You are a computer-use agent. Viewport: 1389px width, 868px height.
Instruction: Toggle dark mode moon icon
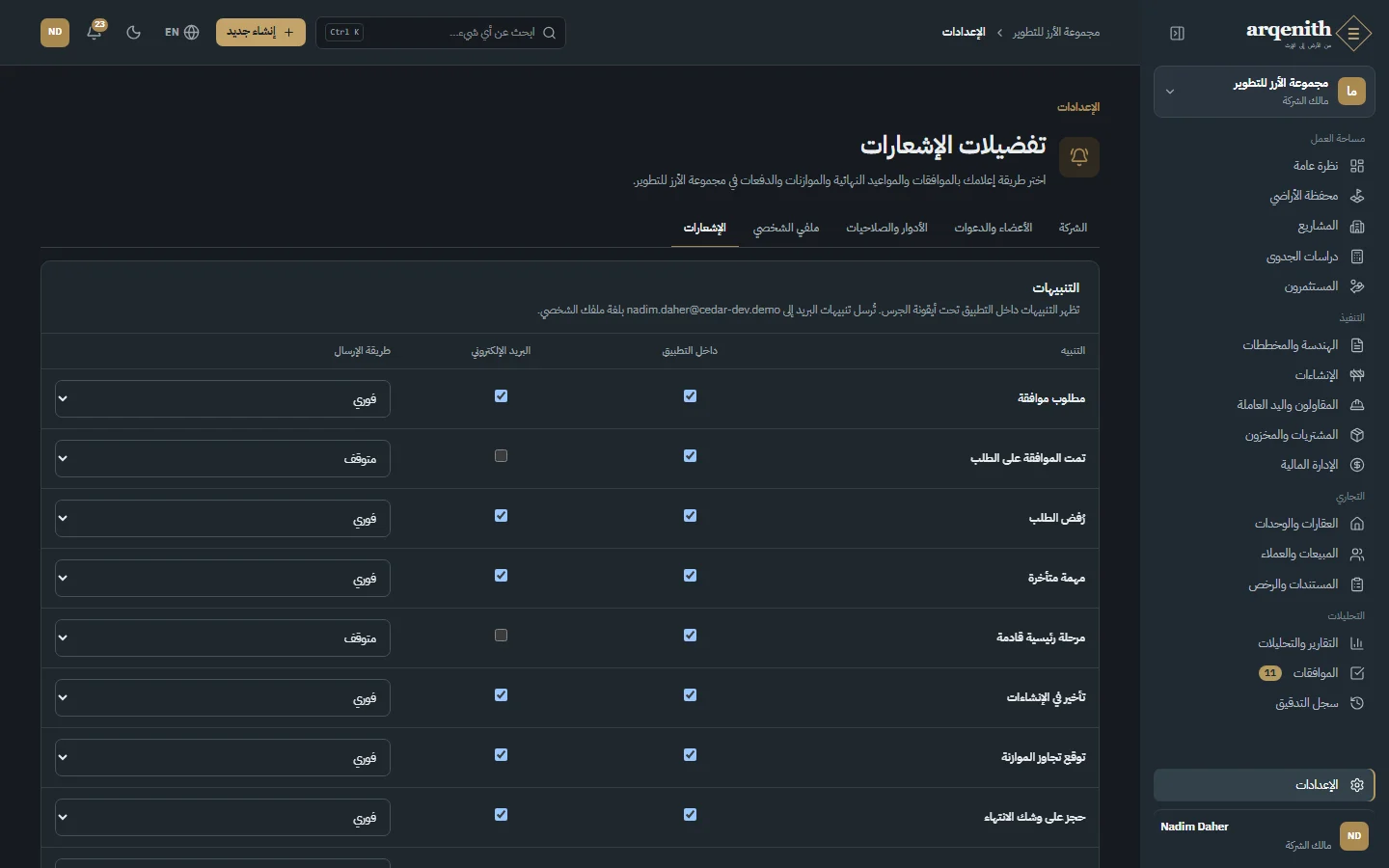tap(134, 32)
